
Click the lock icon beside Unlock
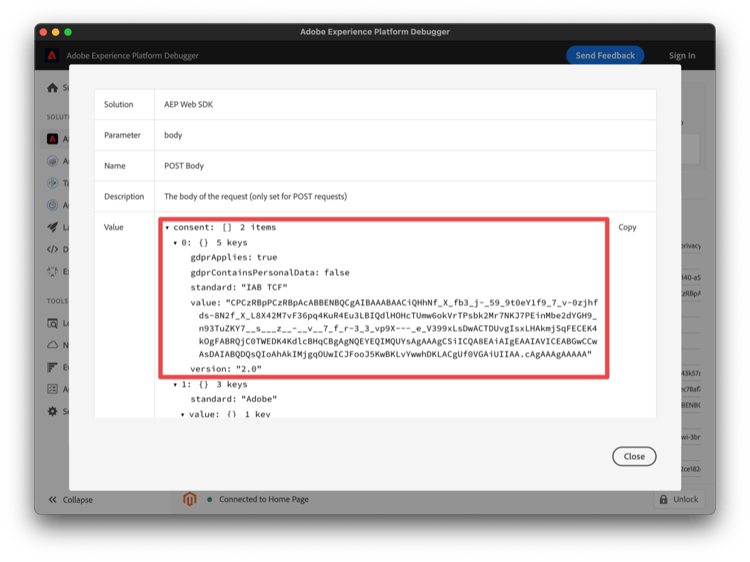click(x=663, y=499)
